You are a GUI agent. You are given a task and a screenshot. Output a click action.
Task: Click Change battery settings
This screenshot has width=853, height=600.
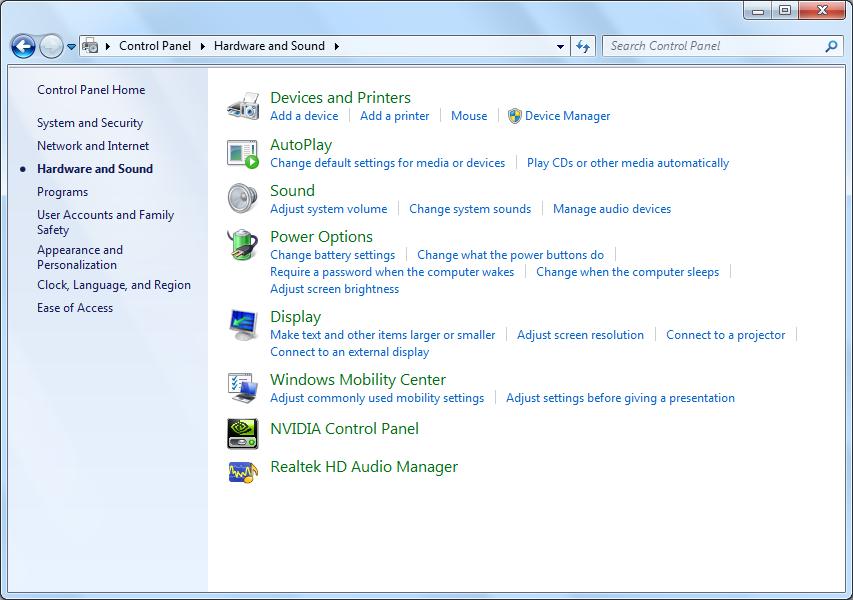[332, 255]
